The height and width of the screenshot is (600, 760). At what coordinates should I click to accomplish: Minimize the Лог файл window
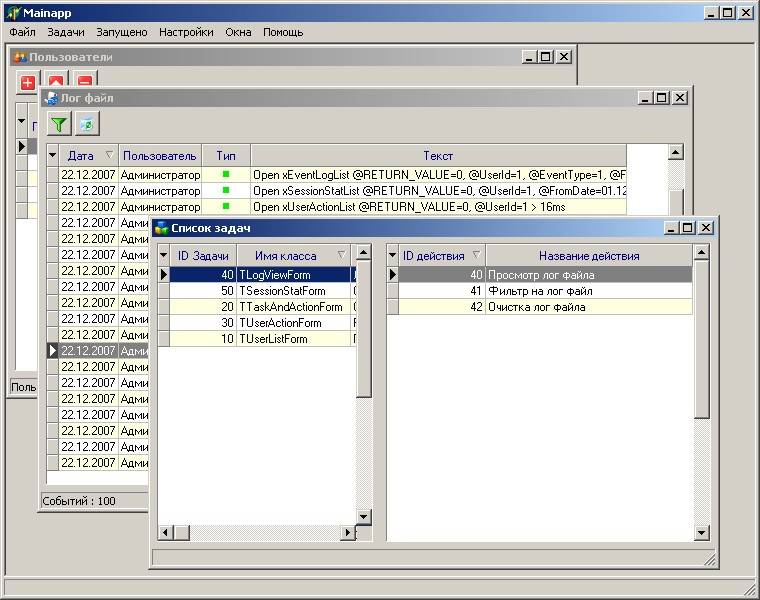pyautogui.click(x=644, y=98)
